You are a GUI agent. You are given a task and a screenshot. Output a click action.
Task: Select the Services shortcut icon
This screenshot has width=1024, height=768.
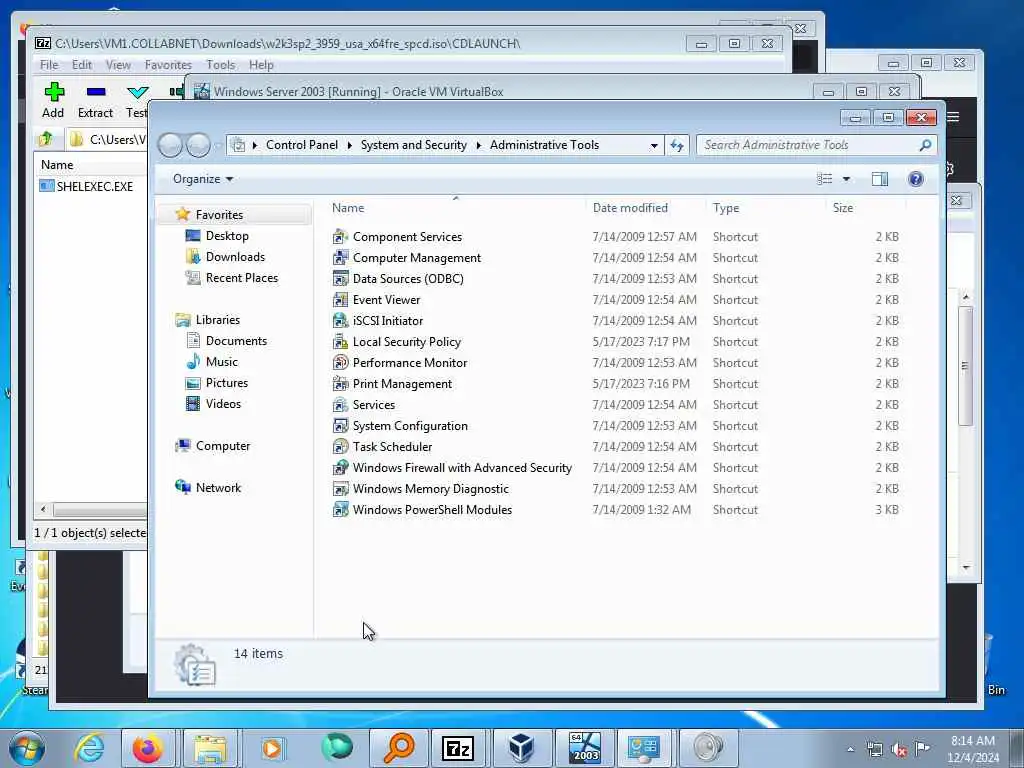pyautogui.click(x=340, y=404)
